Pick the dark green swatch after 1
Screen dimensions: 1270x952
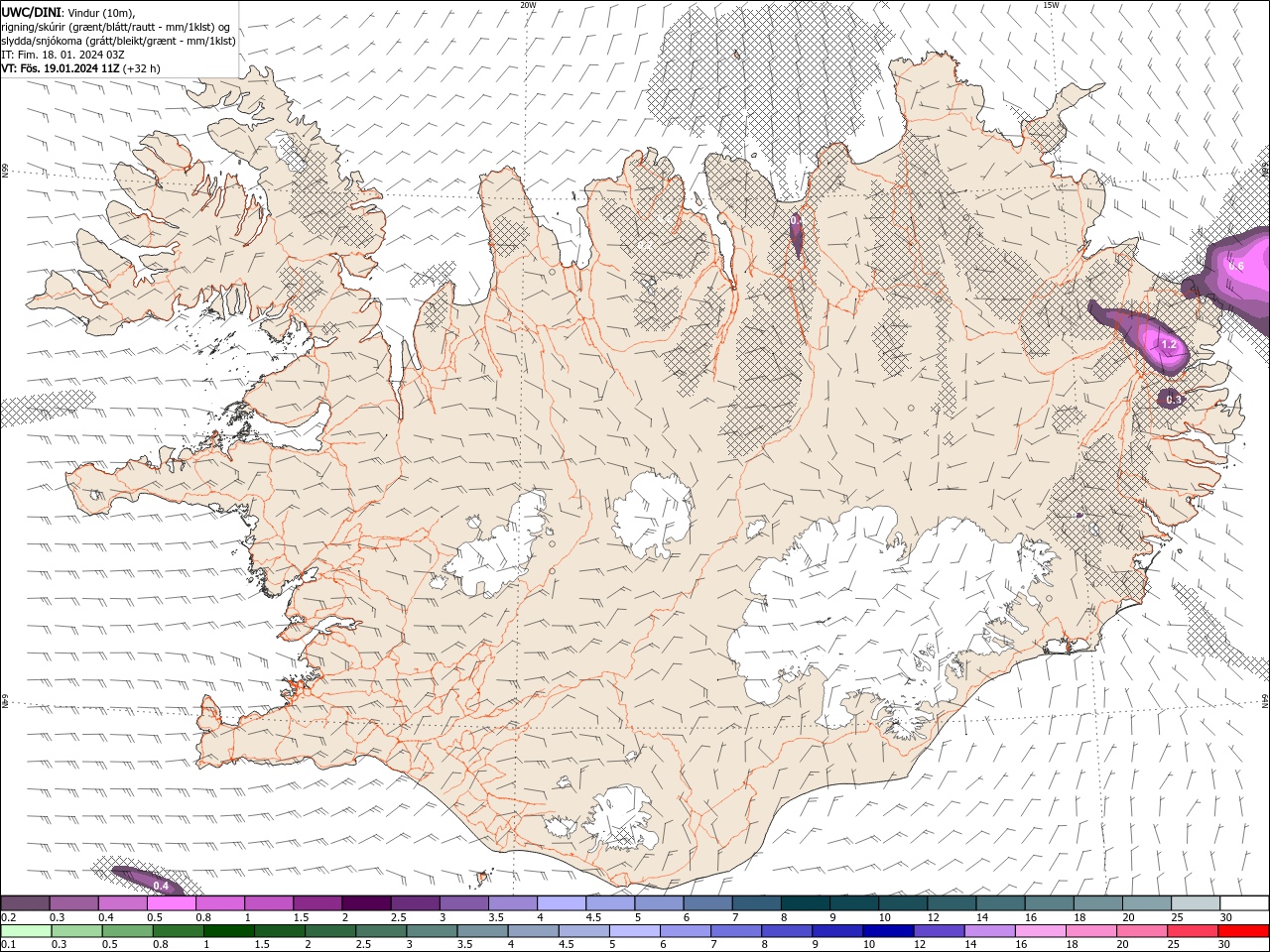click(228, 931)
